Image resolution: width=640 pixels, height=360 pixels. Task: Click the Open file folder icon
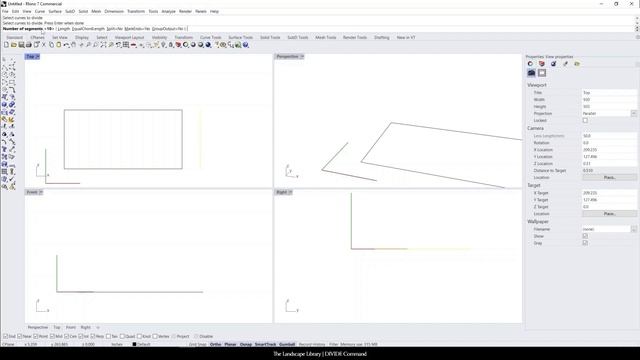13,45
